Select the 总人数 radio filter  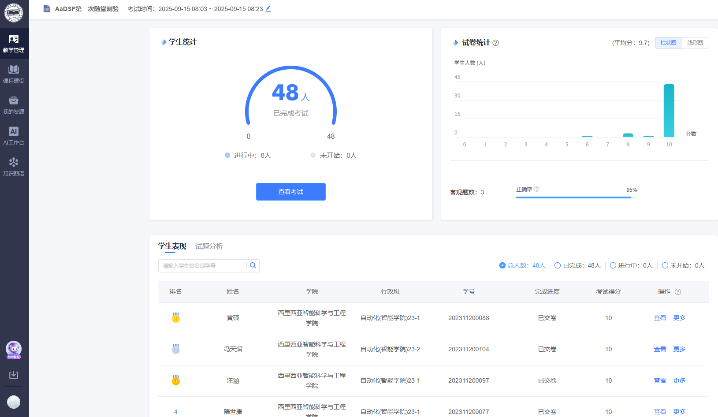(x=502, y=266)
